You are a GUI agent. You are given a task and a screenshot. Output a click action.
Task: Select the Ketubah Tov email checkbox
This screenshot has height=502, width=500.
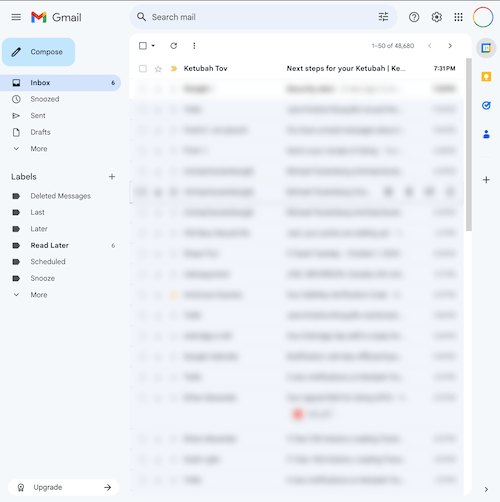point(143,69)
